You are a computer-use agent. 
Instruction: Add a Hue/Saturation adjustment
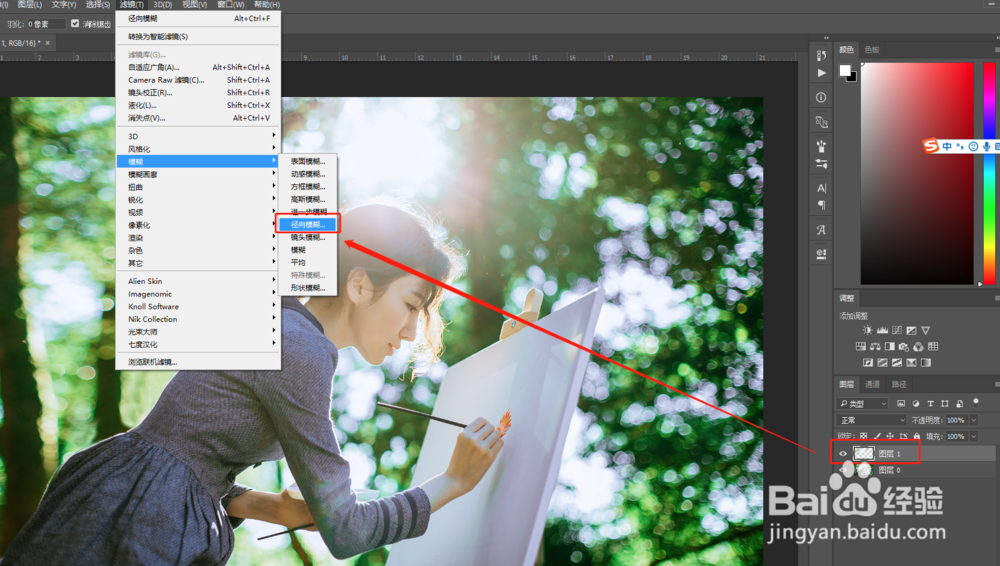tap(860, 346)
